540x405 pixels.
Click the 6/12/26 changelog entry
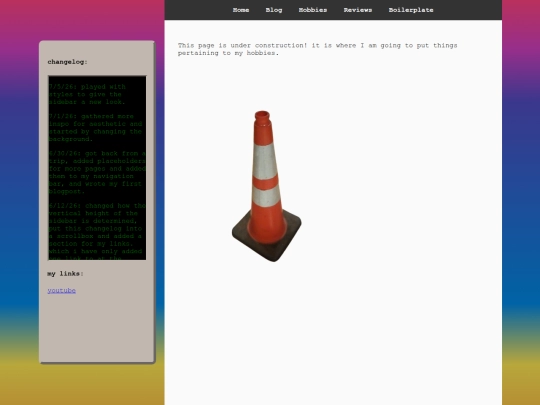pyautogui.click(x=97, y=231)
